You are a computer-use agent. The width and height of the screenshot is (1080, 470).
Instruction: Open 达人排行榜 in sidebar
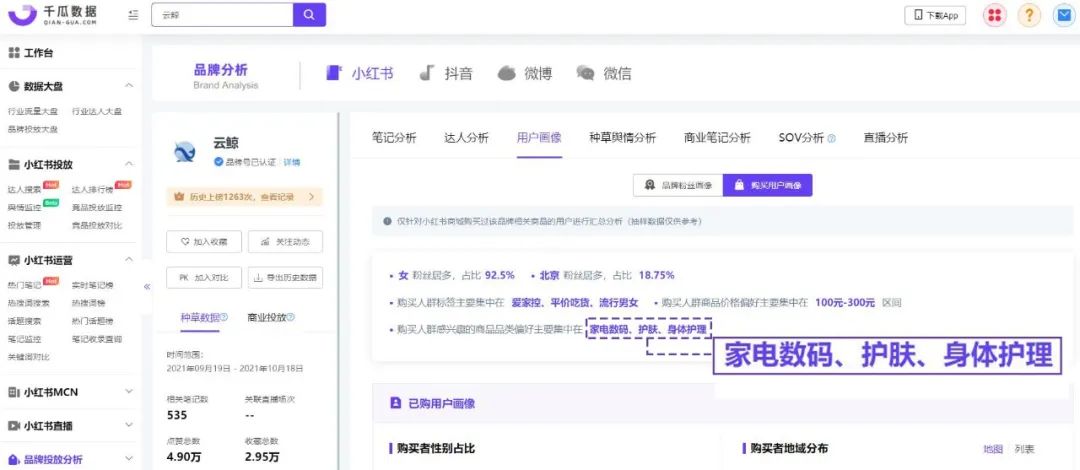92,189
